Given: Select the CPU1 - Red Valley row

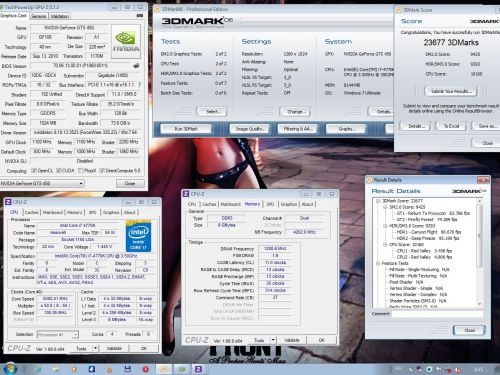Looking at the screenshot, I should 424,251.
